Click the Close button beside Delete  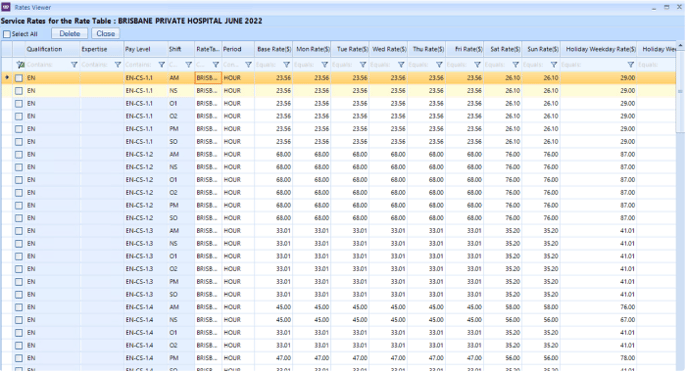[106, 33]
